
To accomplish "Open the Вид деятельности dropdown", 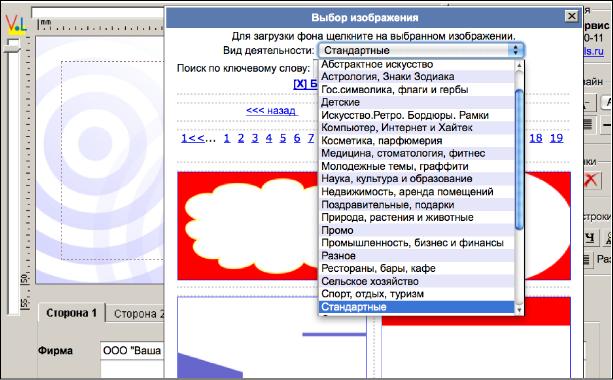I will point(421,50).
